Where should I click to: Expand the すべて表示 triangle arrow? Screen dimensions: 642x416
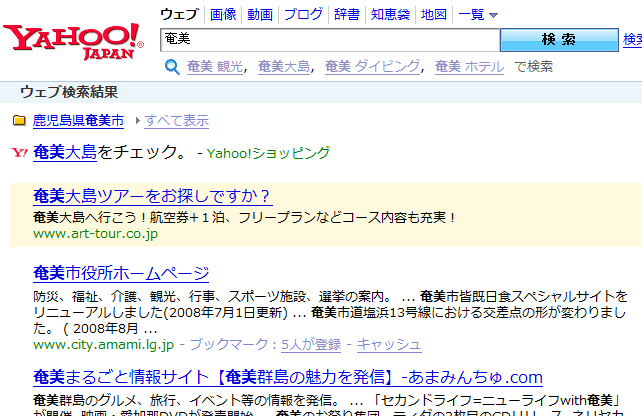[138, 121]
